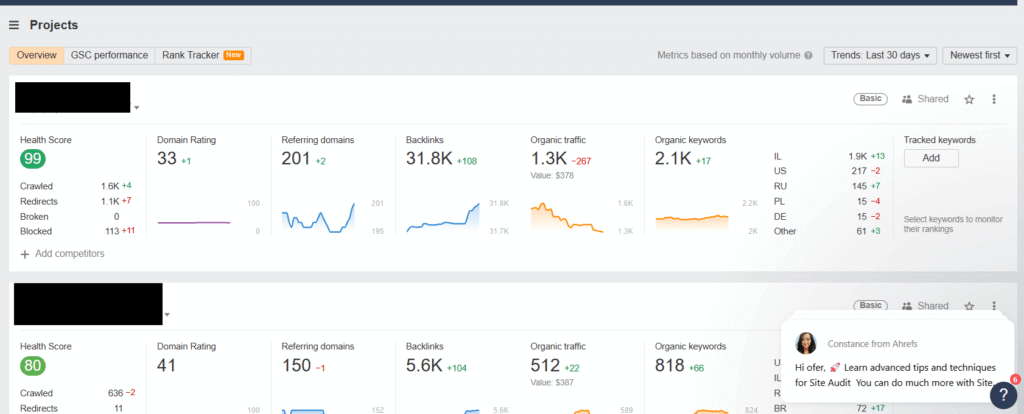Click US keywords value 217
1024x414 pixels.
click(859, 171)
